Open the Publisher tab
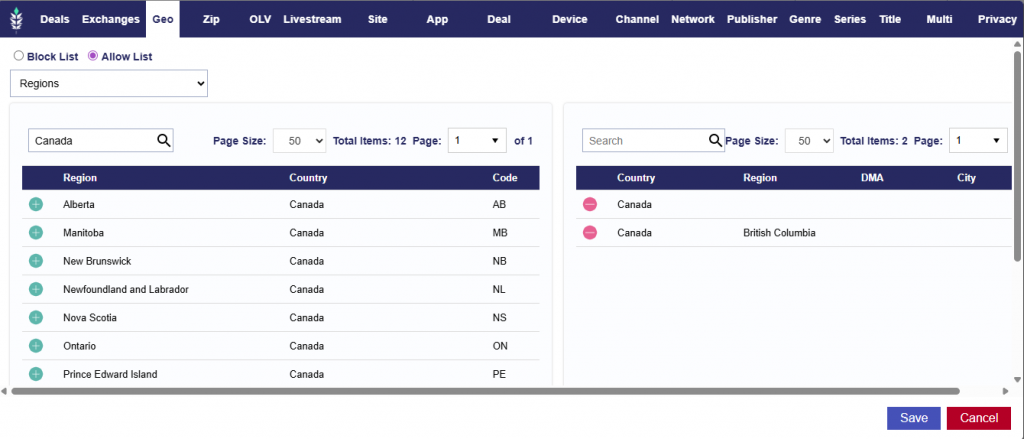Viewport: 1024px width, 439px height. coord(751,19)
